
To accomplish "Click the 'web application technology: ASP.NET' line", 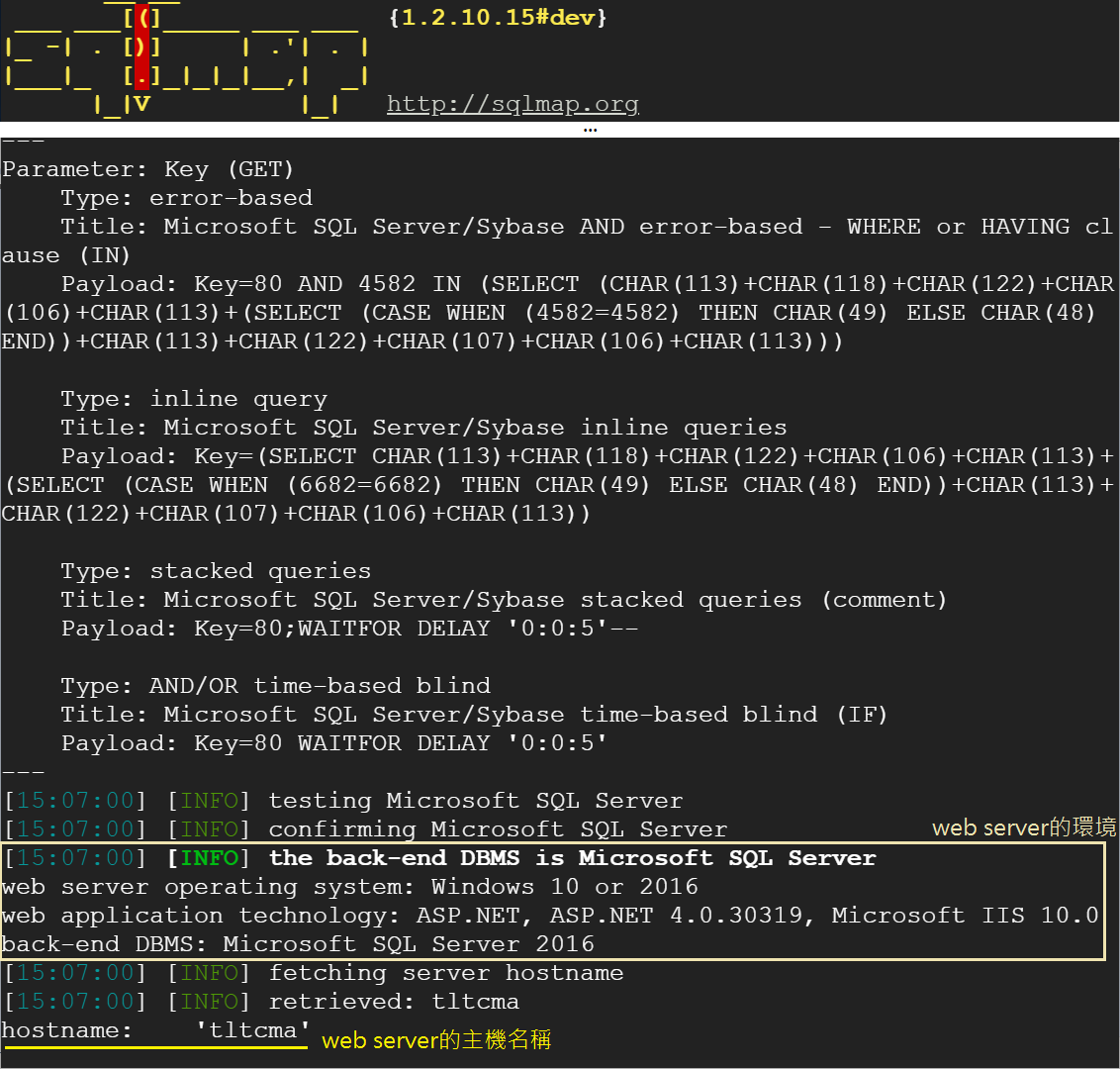I will point(550,916).
